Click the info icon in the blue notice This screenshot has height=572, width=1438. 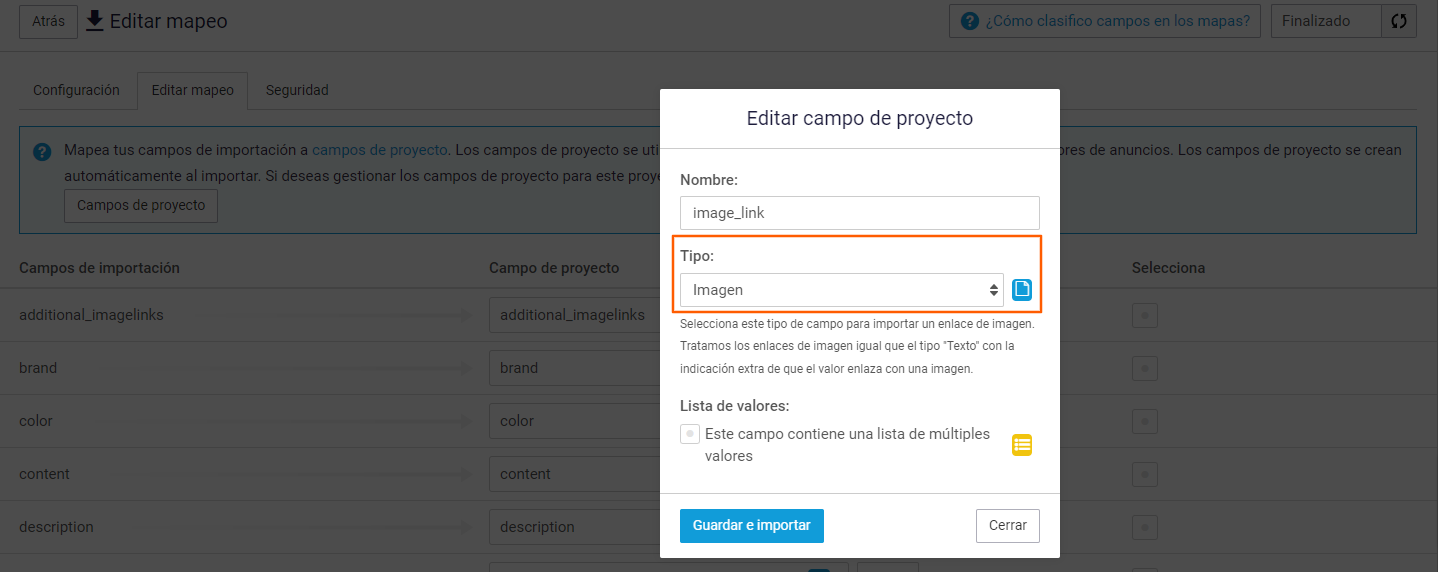[42, 152]
